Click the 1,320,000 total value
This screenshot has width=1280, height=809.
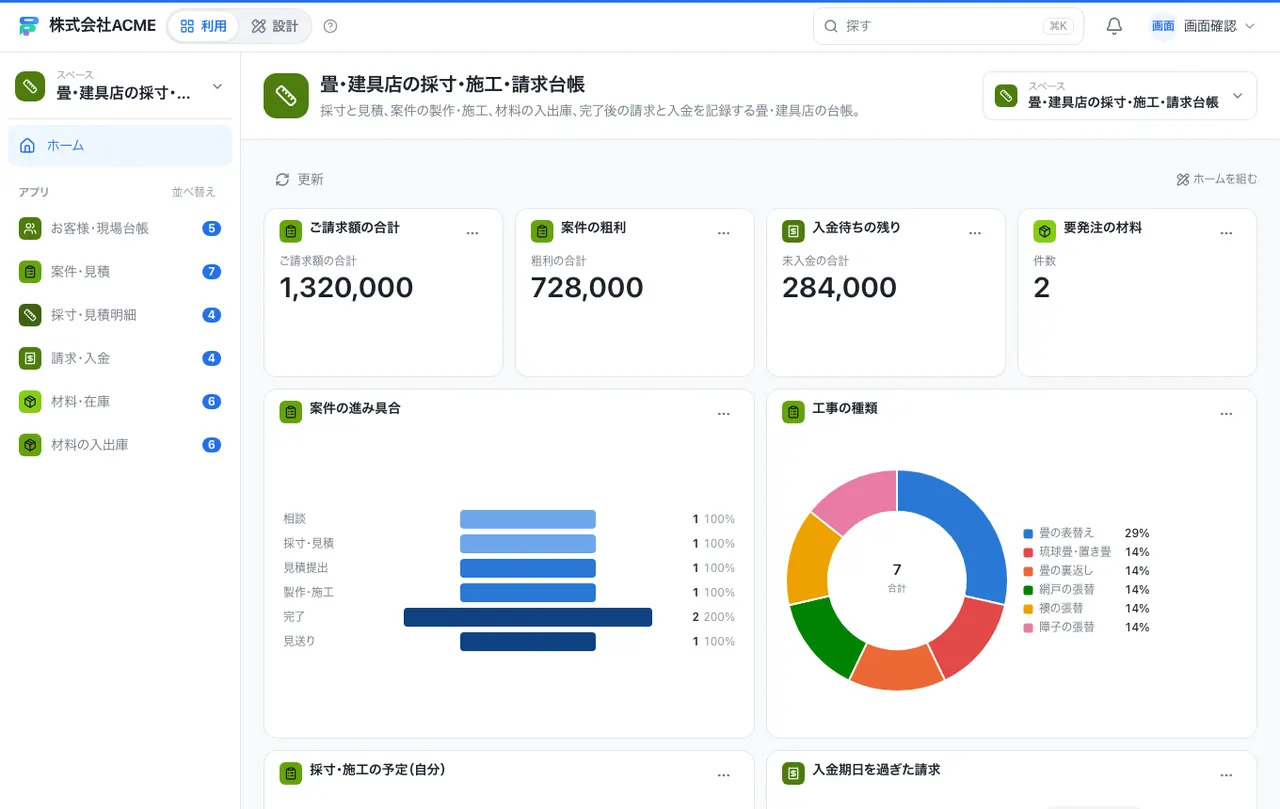[x=346, y=288]
